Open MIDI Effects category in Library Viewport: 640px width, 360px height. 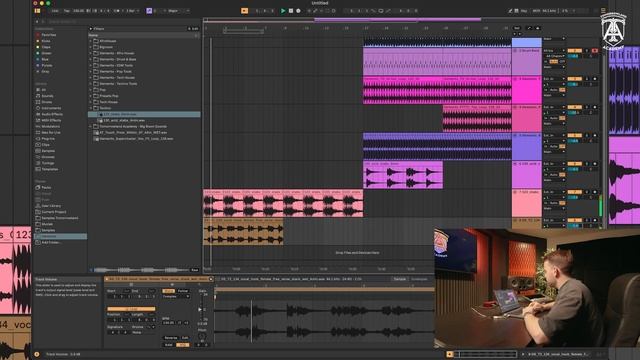tap(51, 120)
